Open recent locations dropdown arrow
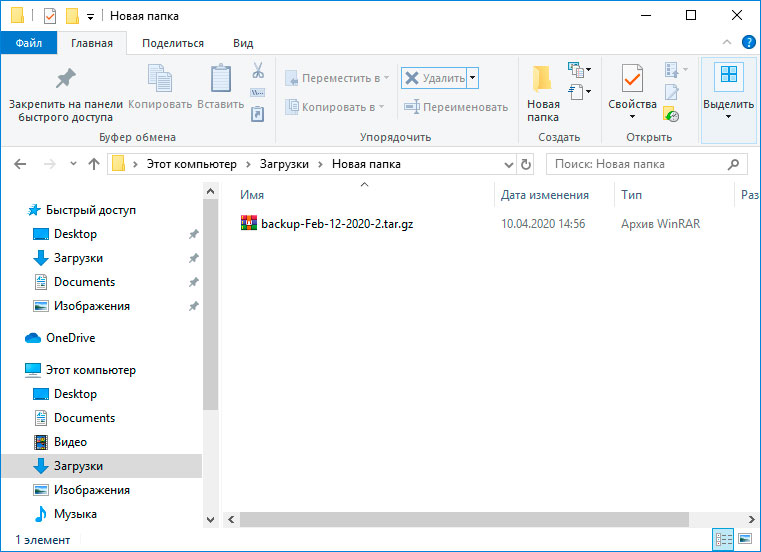The image size is (761, 552). (73, 164)
